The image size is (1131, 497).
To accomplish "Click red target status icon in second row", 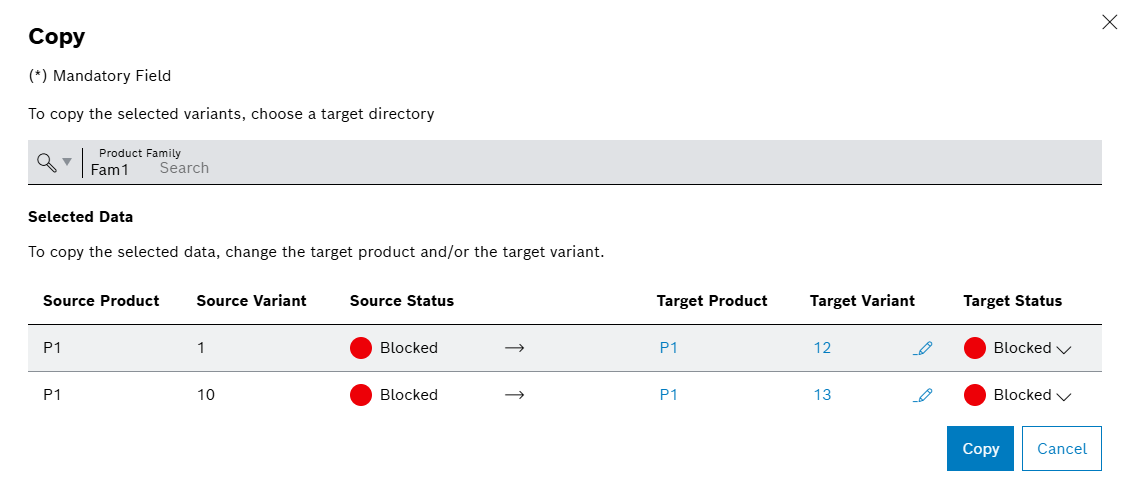I will (975, 395).
